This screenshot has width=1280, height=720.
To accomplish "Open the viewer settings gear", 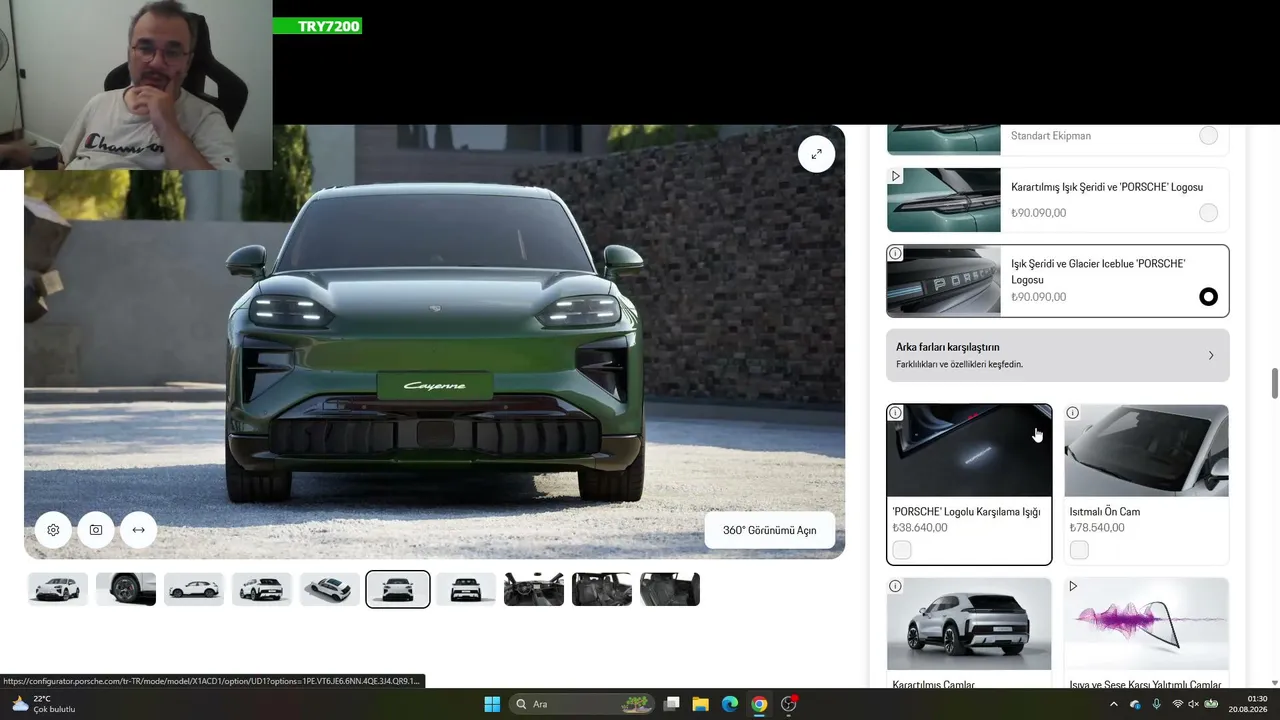I will tap(53, 530).
